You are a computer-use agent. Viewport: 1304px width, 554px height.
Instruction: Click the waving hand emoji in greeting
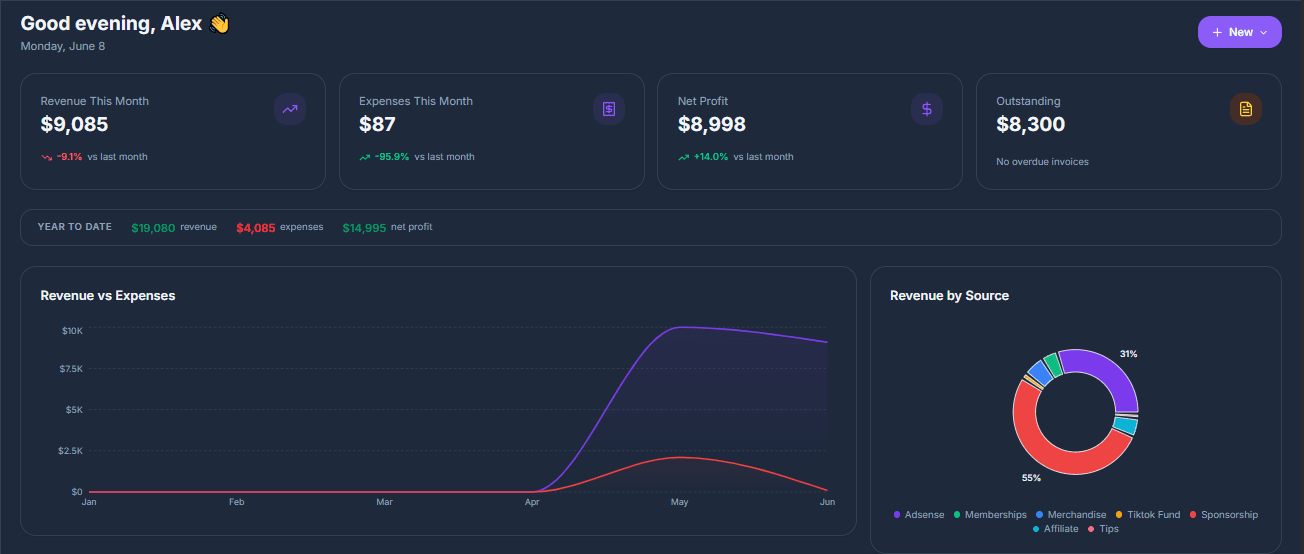point(220,24)
